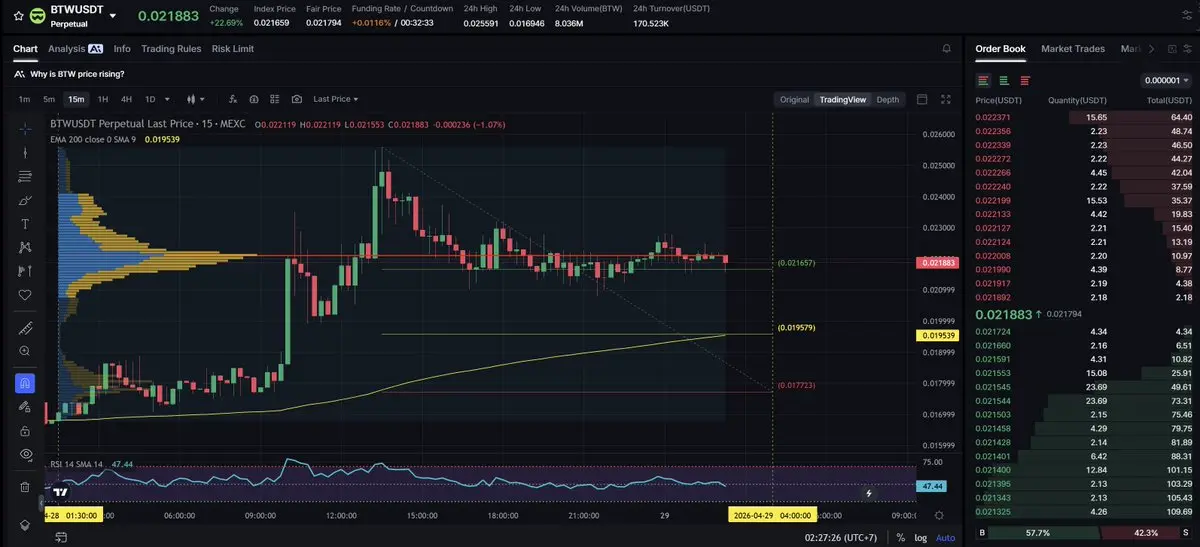The height and width of the screenshot is (547, 1200).
Task: Show more order panel tabs chevron
Action: click(x=1150, y=48)
